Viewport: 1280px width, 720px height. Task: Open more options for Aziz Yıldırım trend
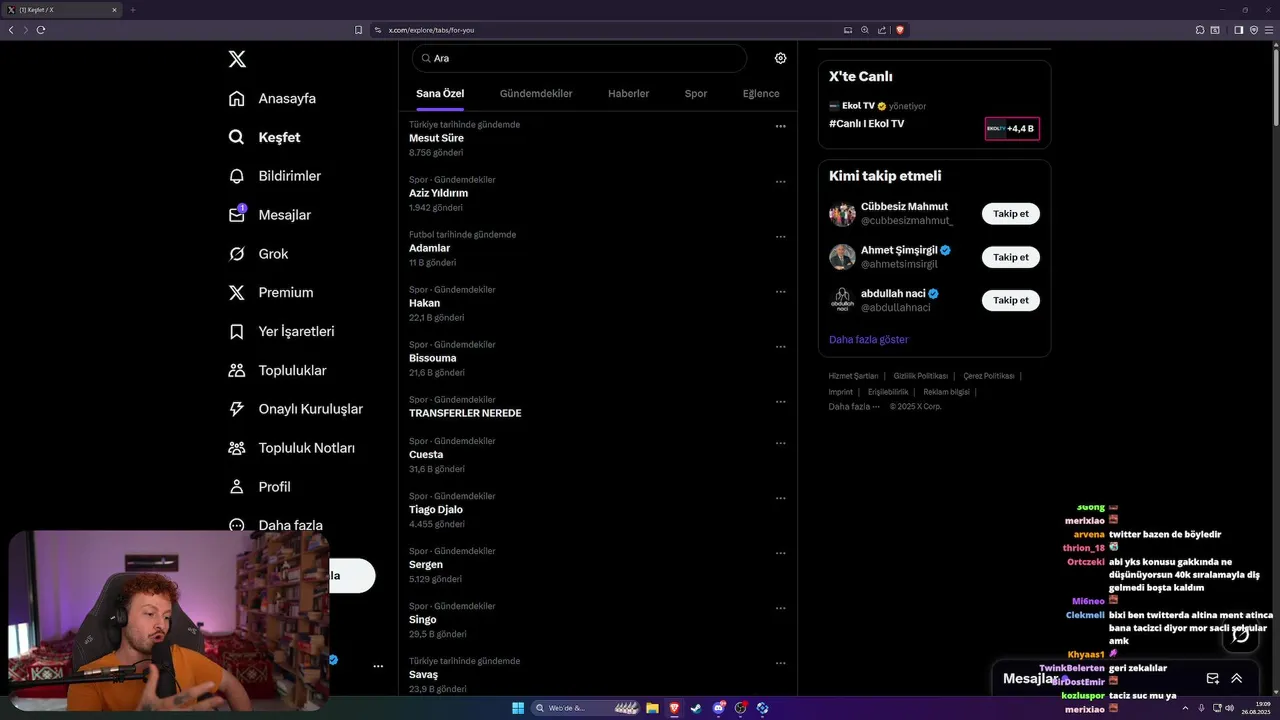(x=780, y=182)
